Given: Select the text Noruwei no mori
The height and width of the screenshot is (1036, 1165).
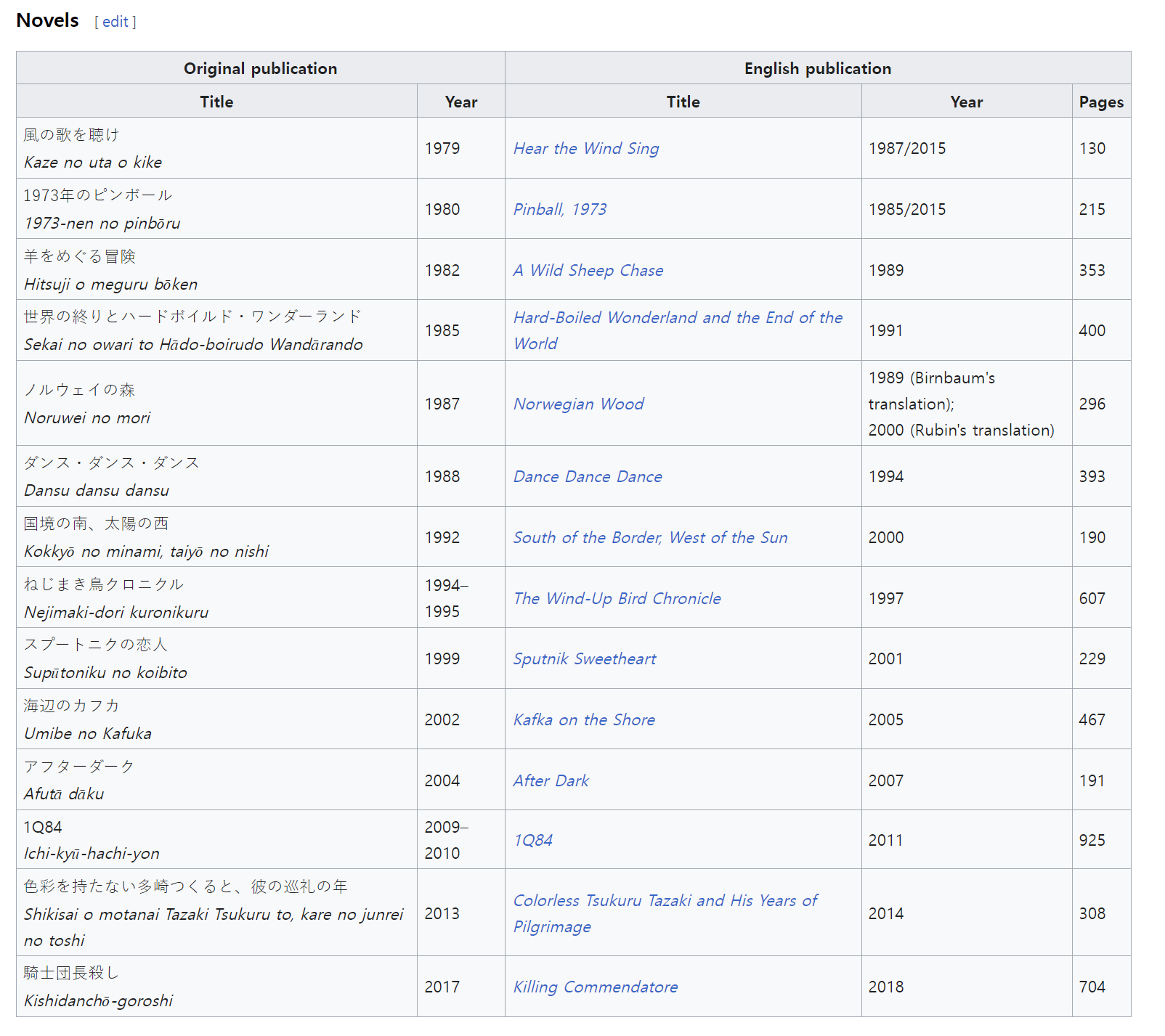Looking at the screenshot, I should (x=87, y=417).
